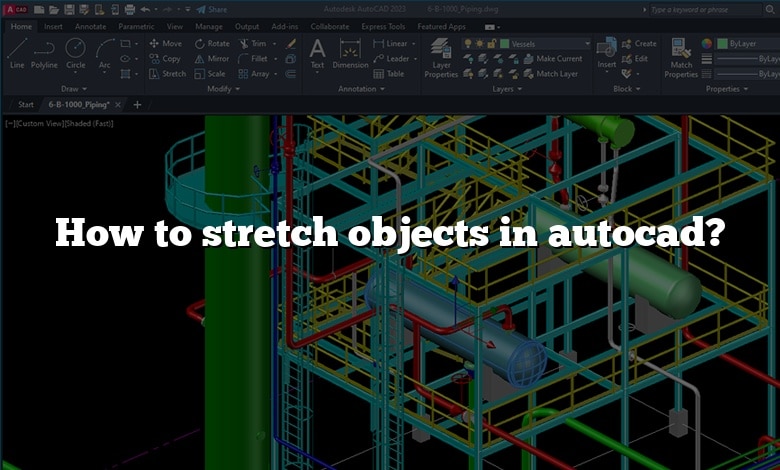The height and width of the screenshot is (470, 780).
Task: Toggle the Vessels layer on/off lightbulb
Action: click(x=468, y=44)
